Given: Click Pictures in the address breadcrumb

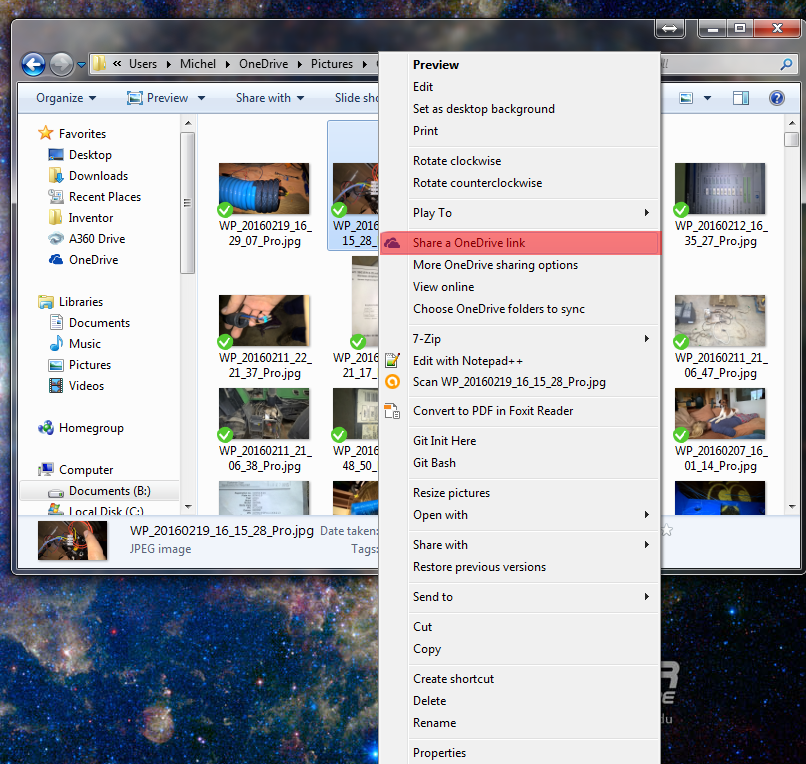Looking at the screenshot, I should tap(331, 64).
